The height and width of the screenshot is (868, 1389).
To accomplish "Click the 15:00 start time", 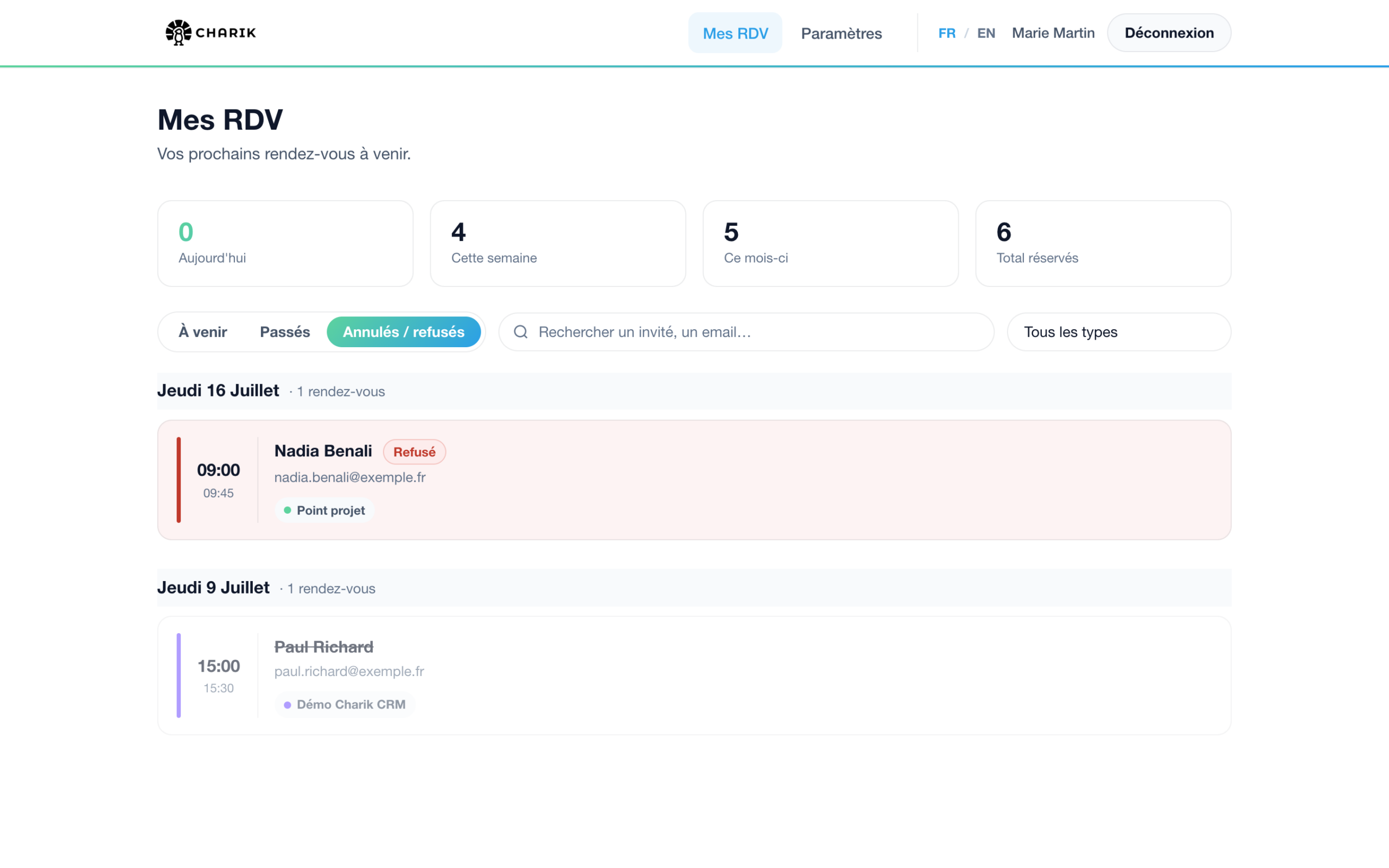I will (x=218, y=666).
